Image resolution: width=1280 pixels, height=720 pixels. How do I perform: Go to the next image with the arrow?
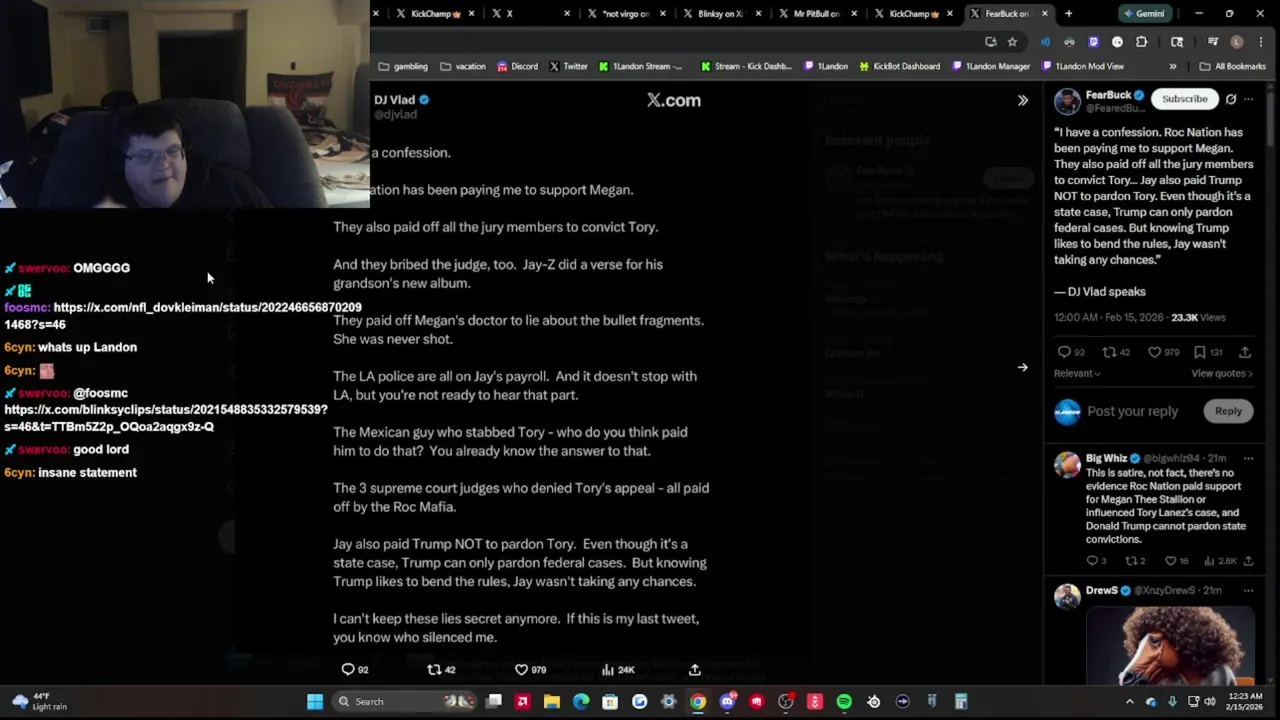1022,367
